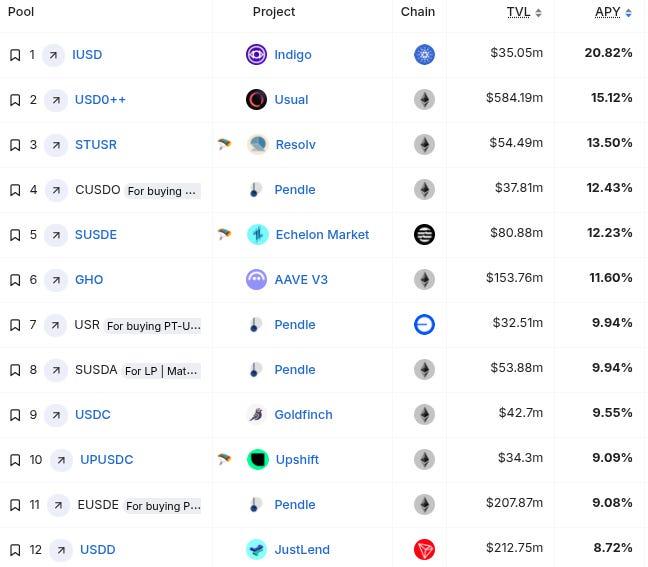Click the Usual project logo
Viewport: 648px width, 567px height.
pos(257,100)
